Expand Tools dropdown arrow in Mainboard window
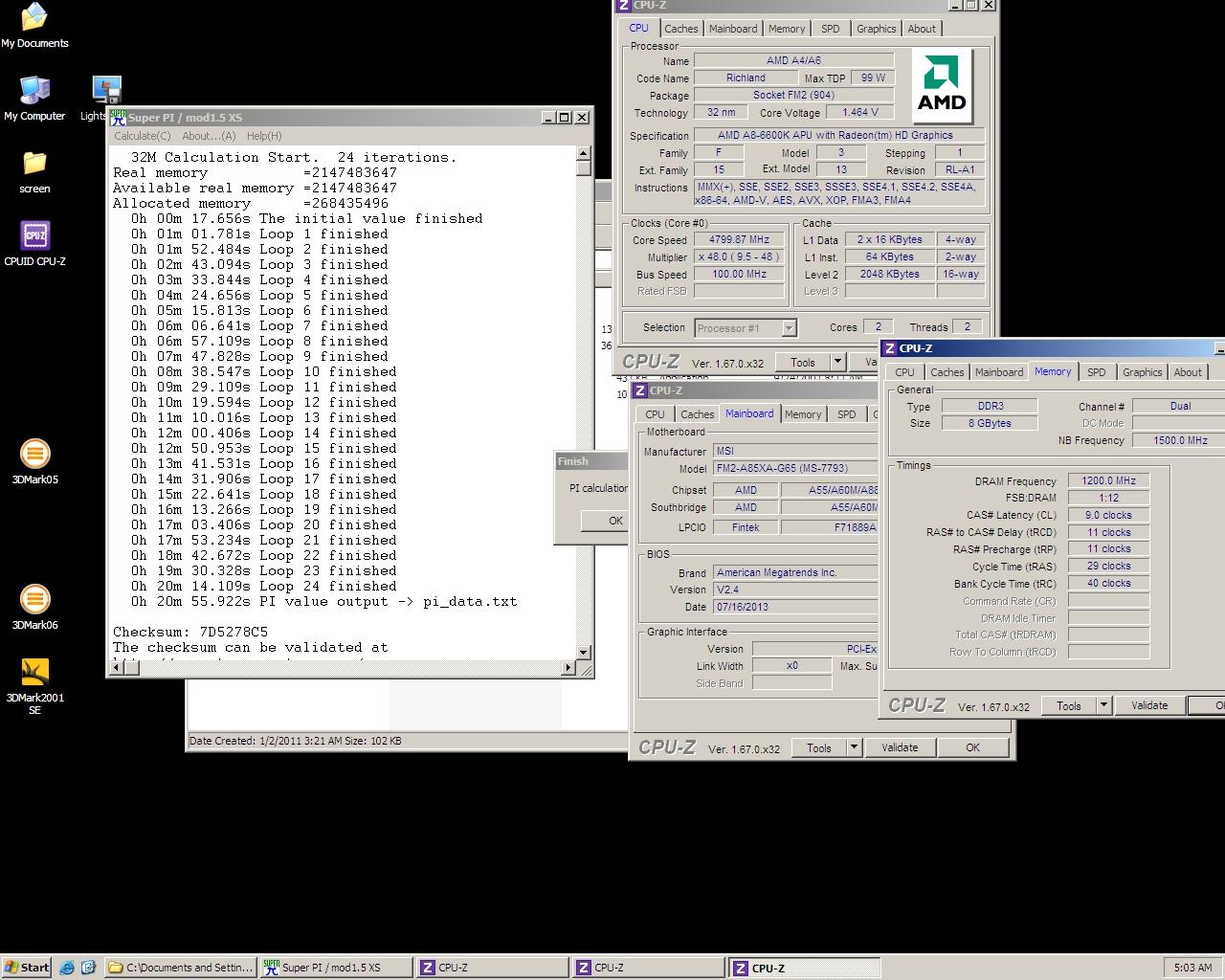The height and width of the screenshot is (980, 1225). tap(854, 748)
